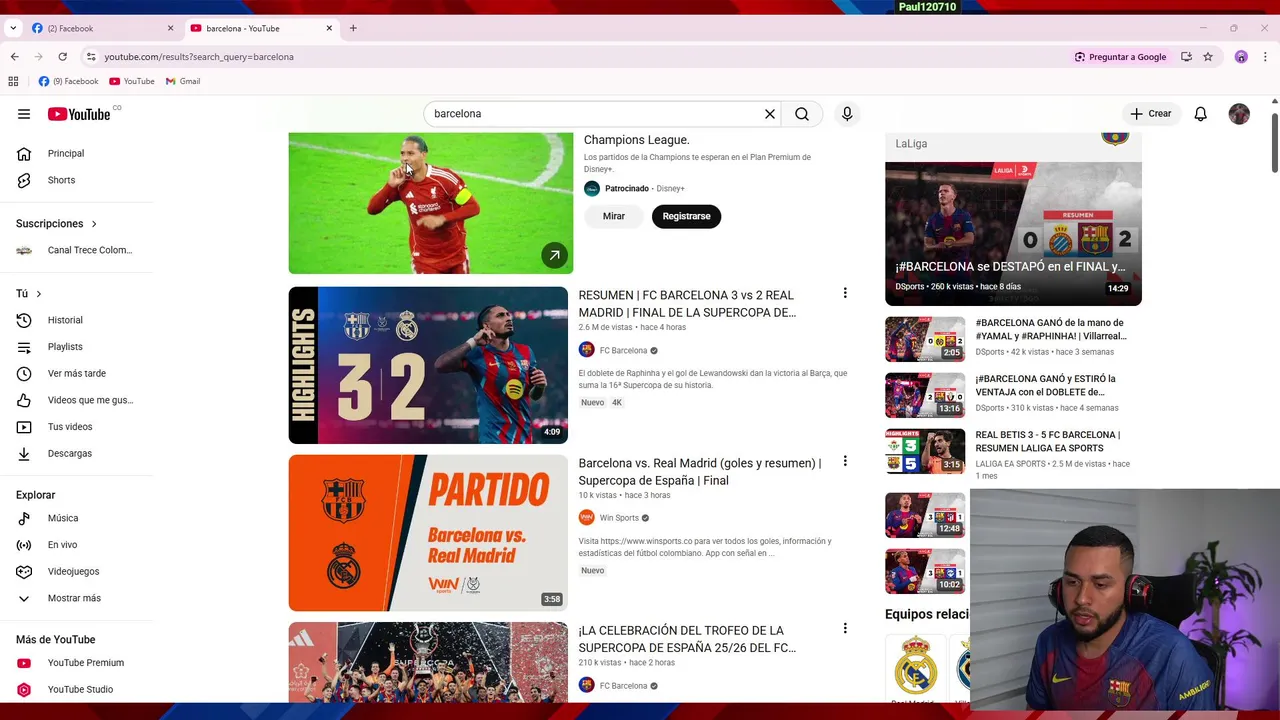Open Barcelona vs. Real Madrid goles title
The height and width of the screenshot is (720, 1280).
tap(700, 472)
